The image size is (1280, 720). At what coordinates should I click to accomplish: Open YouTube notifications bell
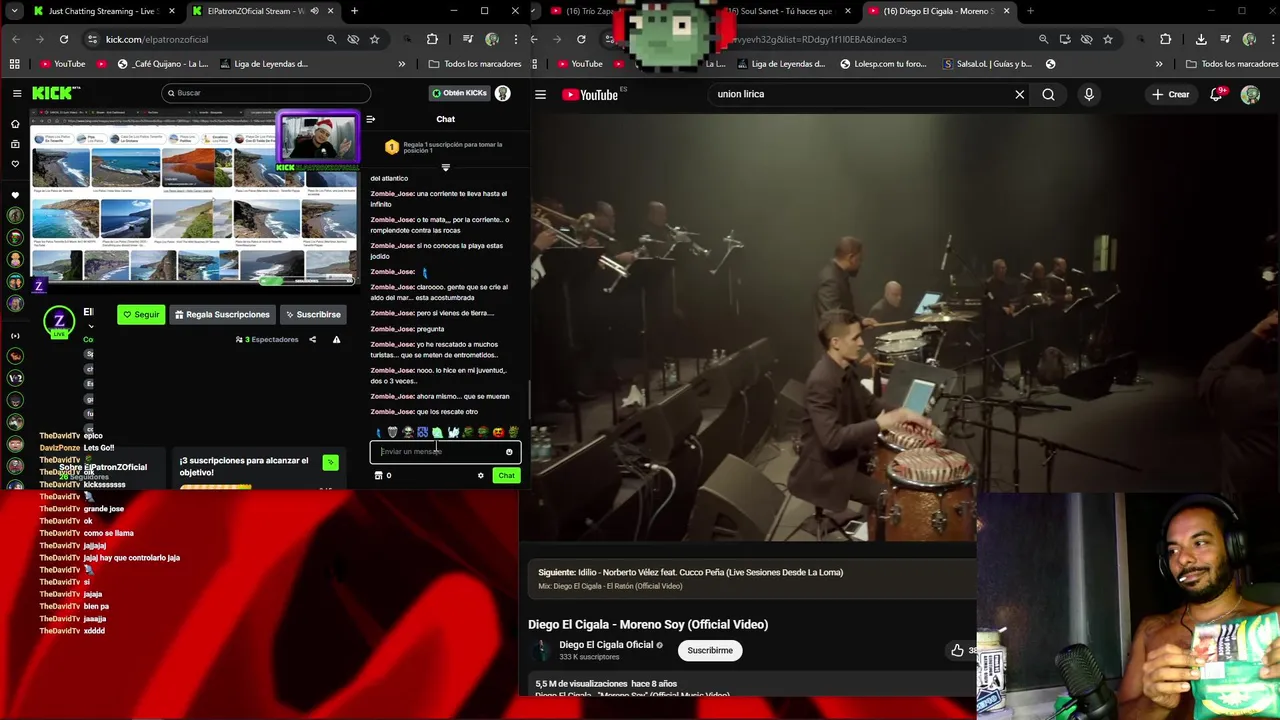click(x=1217, y=94)
